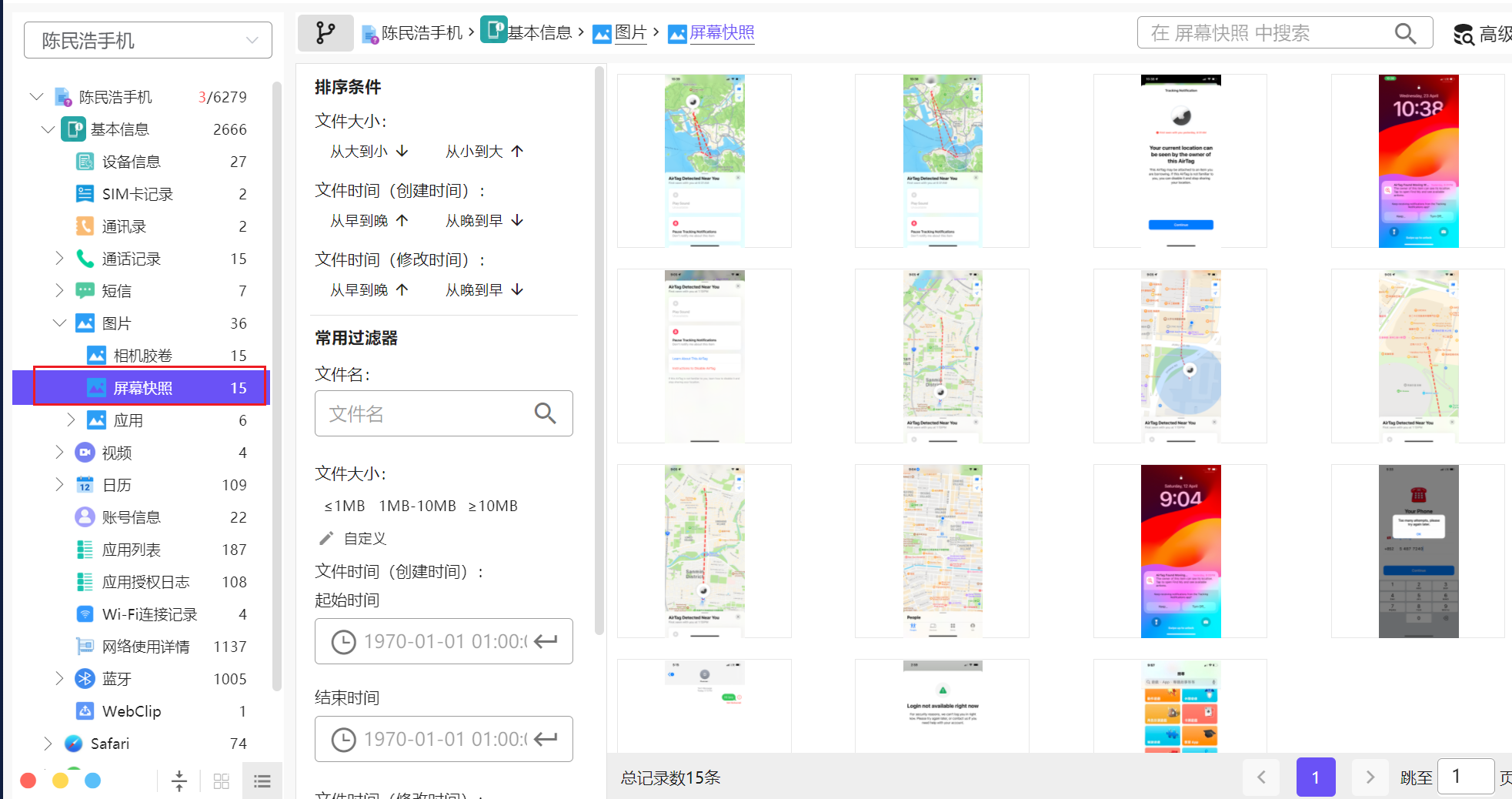
Task: Open the 陈民浩手机 device dropdown
Action: click(x=148, y=40)
